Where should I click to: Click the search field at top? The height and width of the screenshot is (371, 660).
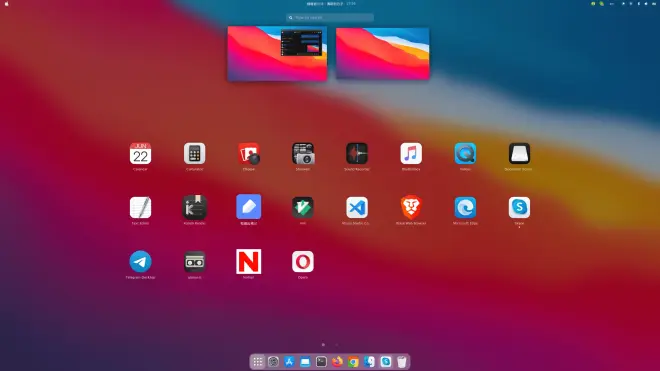tap(330, 18)
